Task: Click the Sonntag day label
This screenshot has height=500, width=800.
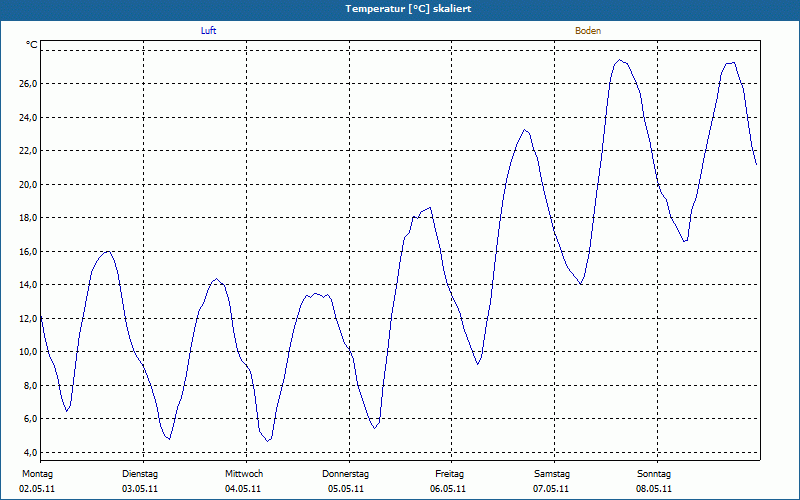Action: [654, 474]
